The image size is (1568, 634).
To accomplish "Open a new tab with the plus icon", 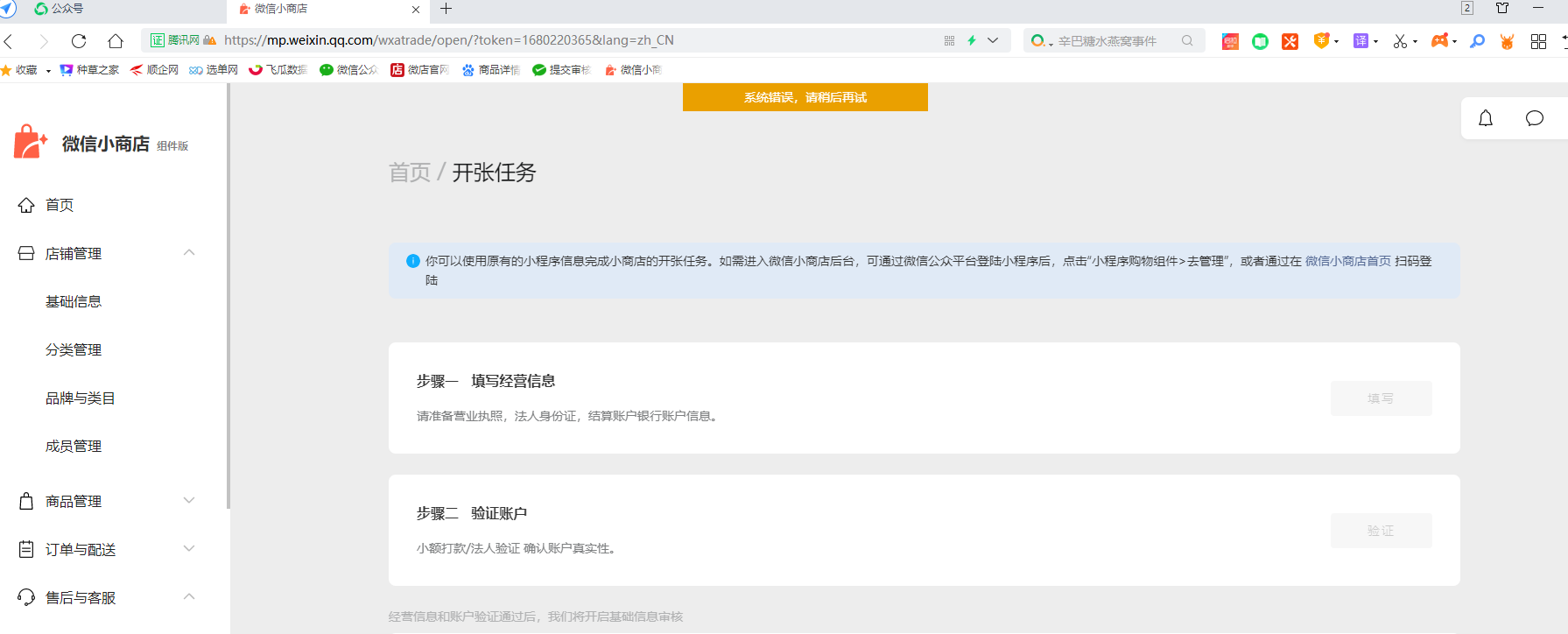I will 446,9.
